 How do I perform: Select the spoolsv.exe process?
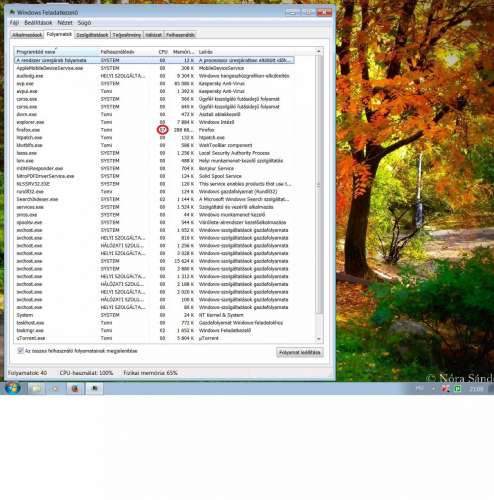coord(154,222)
